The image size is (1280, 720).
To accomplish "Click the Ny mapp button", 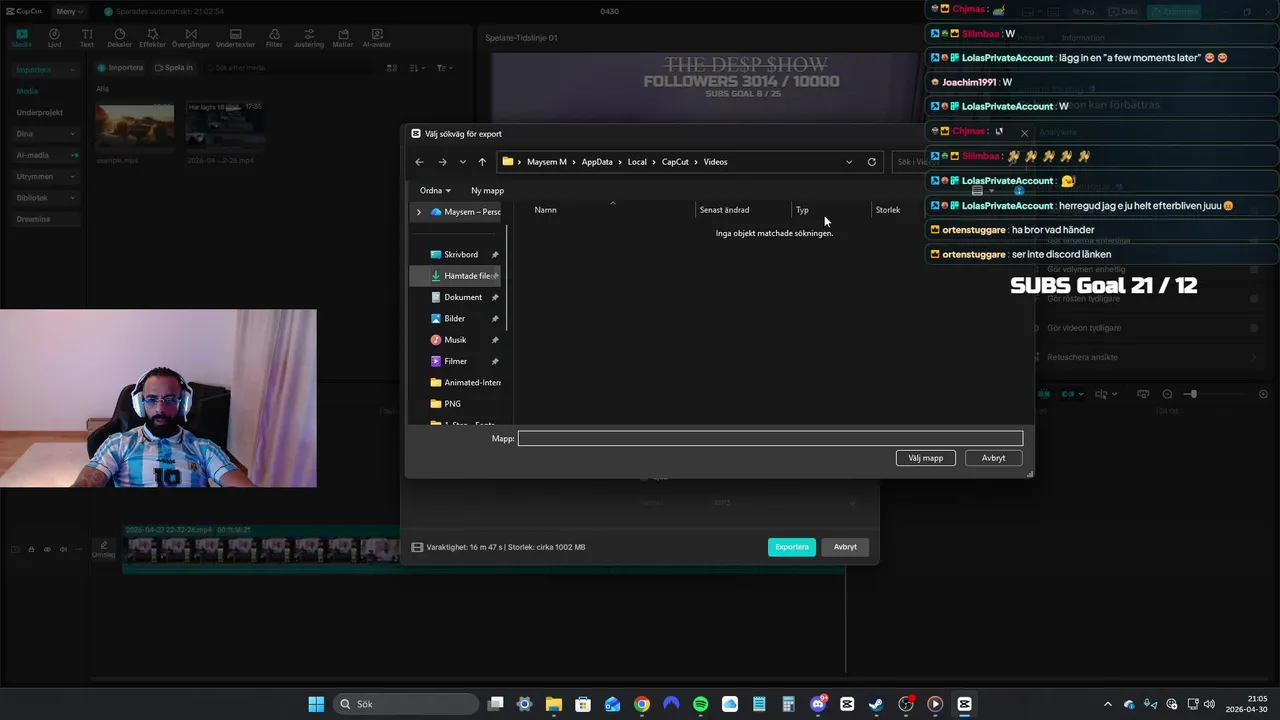I will click(487, 190).
